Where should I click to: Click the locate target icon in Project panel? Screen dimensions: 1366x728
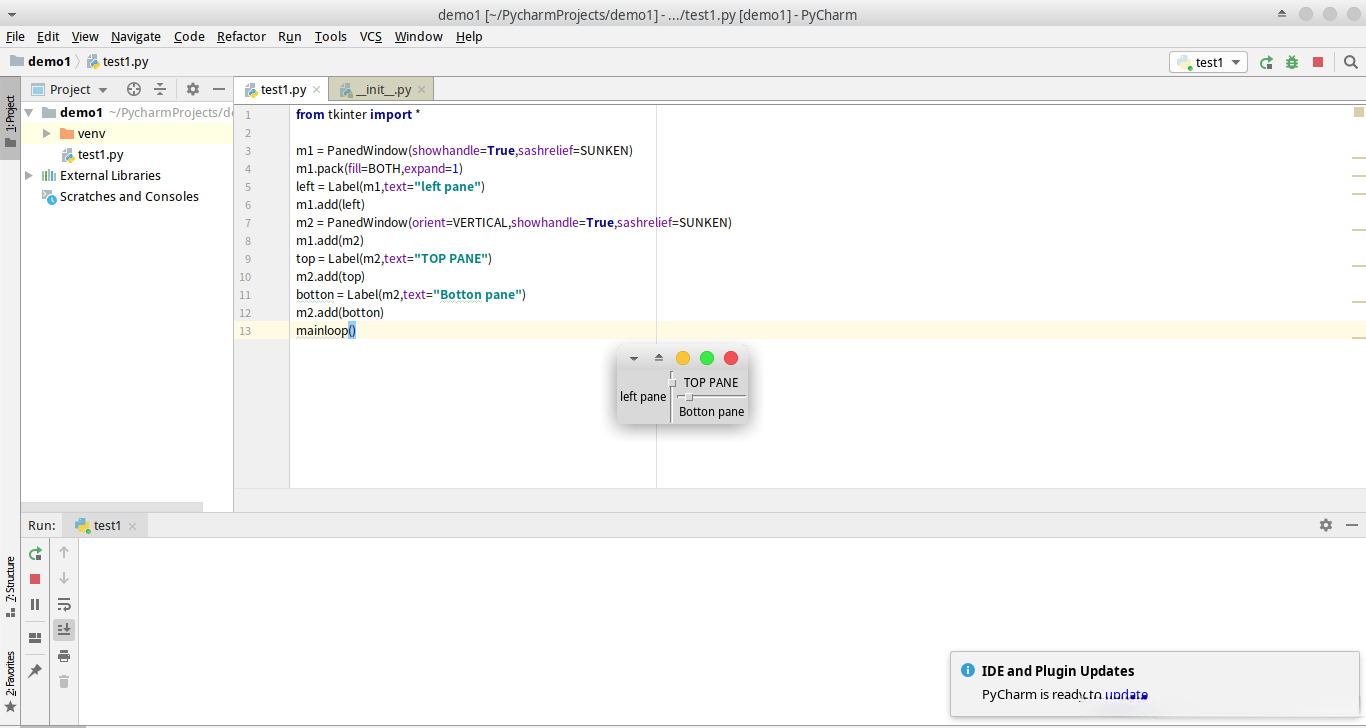click(x=134, y=89)
